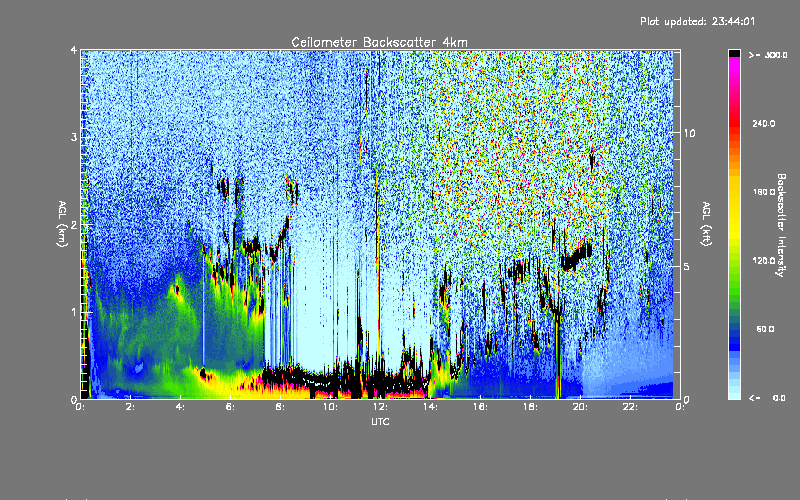
Task: Select the "12:" UTC hour tick
Action: click(380, 407)
